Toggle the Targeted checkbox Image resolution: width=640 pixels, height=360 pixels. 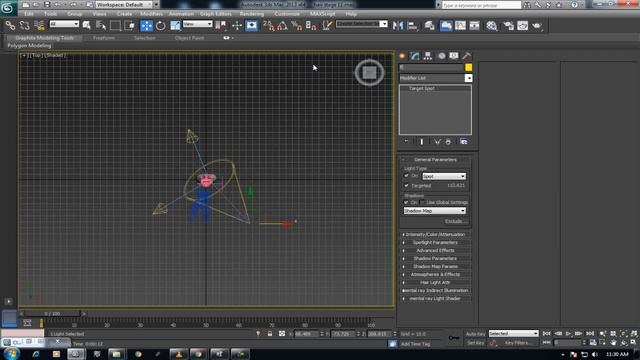coord(406,186)
